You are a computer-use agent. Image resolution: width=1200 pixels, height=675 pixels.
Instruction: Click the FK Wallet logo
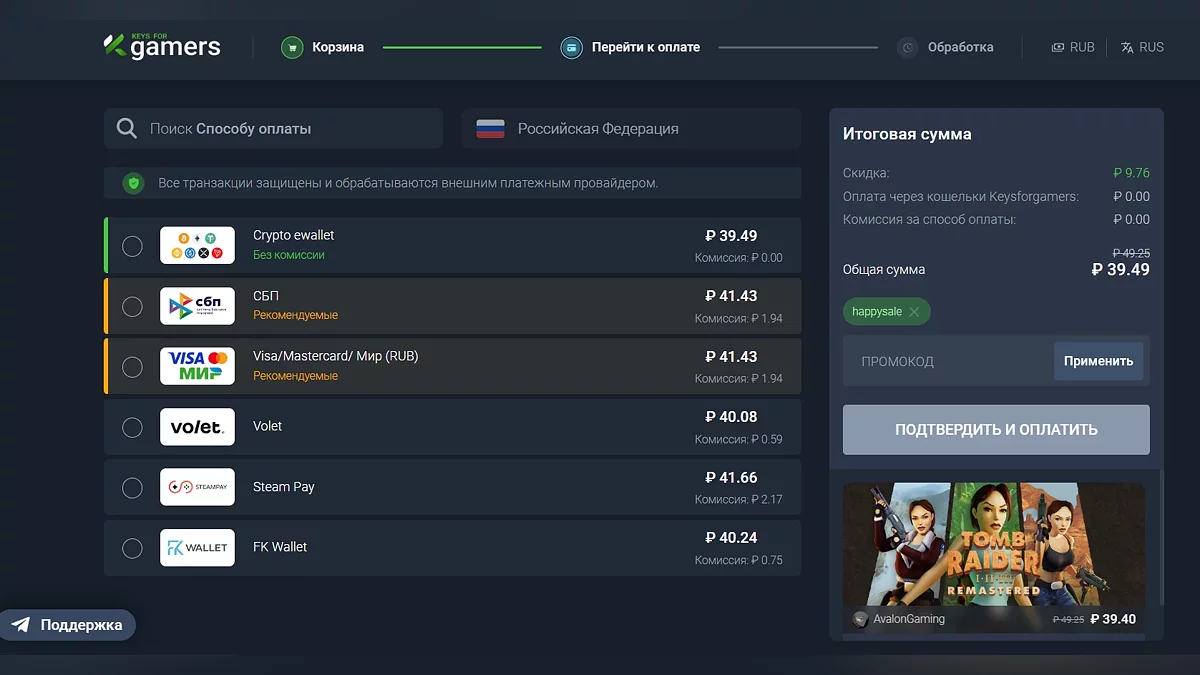click(x=197, y=548)
